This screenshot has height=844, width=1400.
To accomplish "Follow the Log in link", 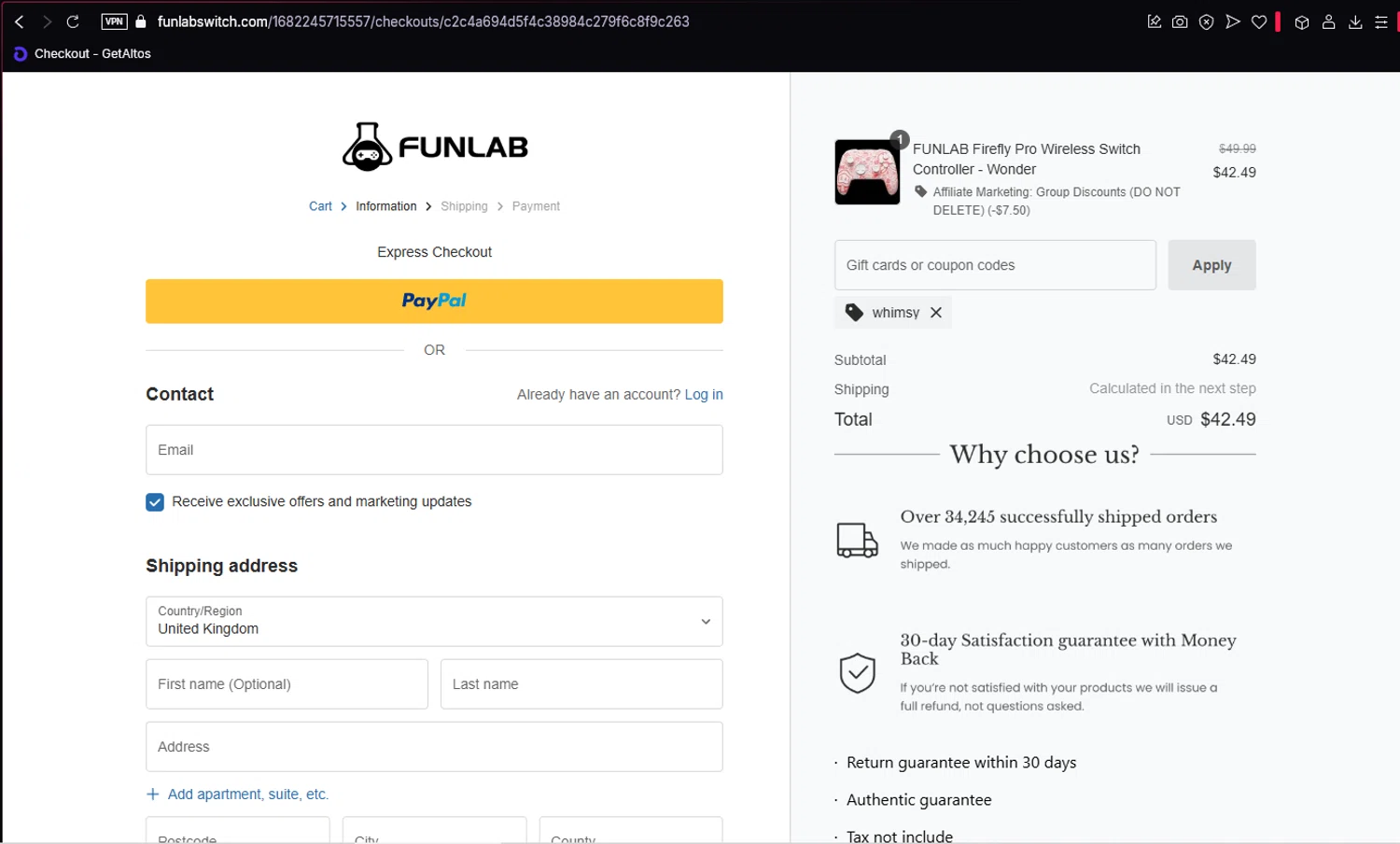I will (x=704, y=395).
